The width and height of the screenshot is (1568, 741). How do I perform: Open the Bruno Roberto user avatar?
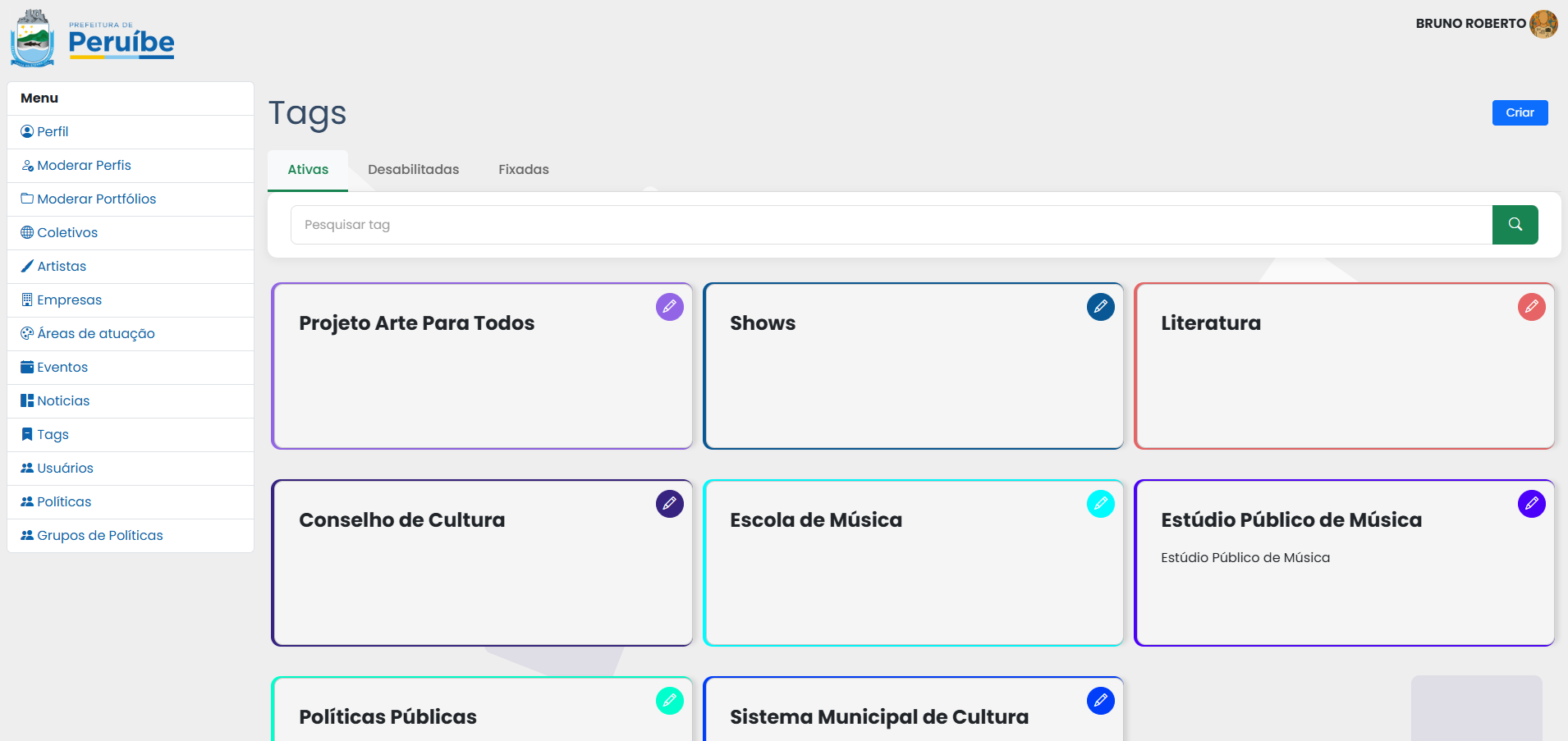(1544, 24)
